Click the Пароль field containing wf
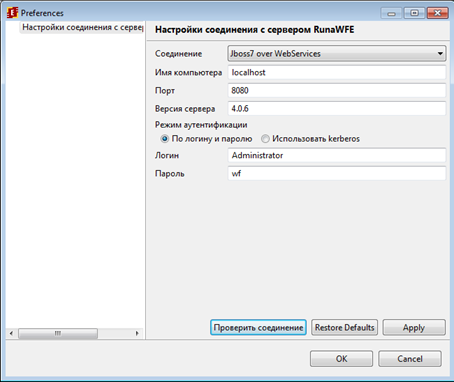Image resolution: width=454 pixels, height=382 pixels. (x=337, y=173)
